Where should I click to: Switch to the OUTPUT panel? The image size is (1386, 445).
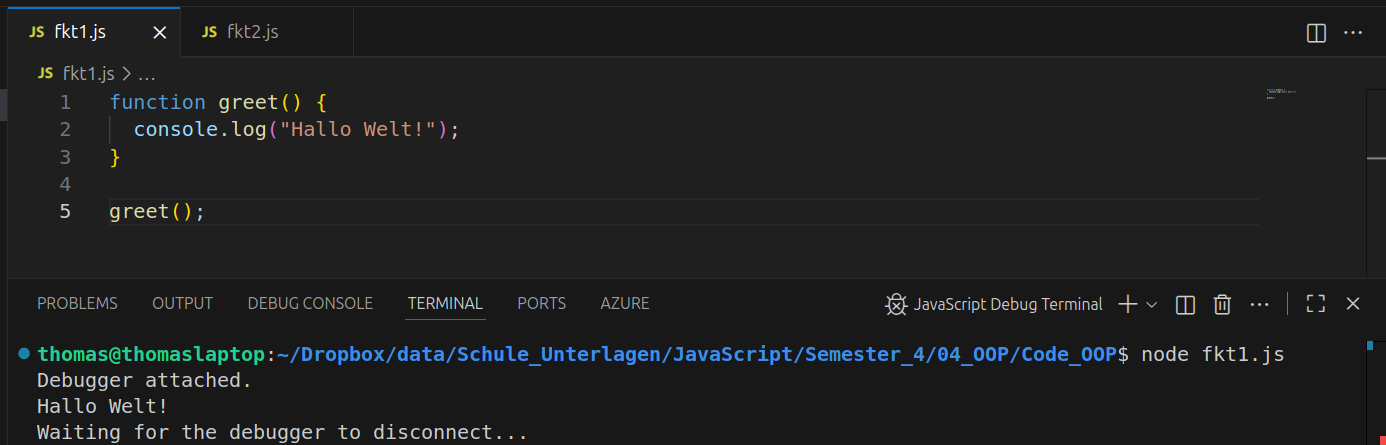[x=182, y=303]
